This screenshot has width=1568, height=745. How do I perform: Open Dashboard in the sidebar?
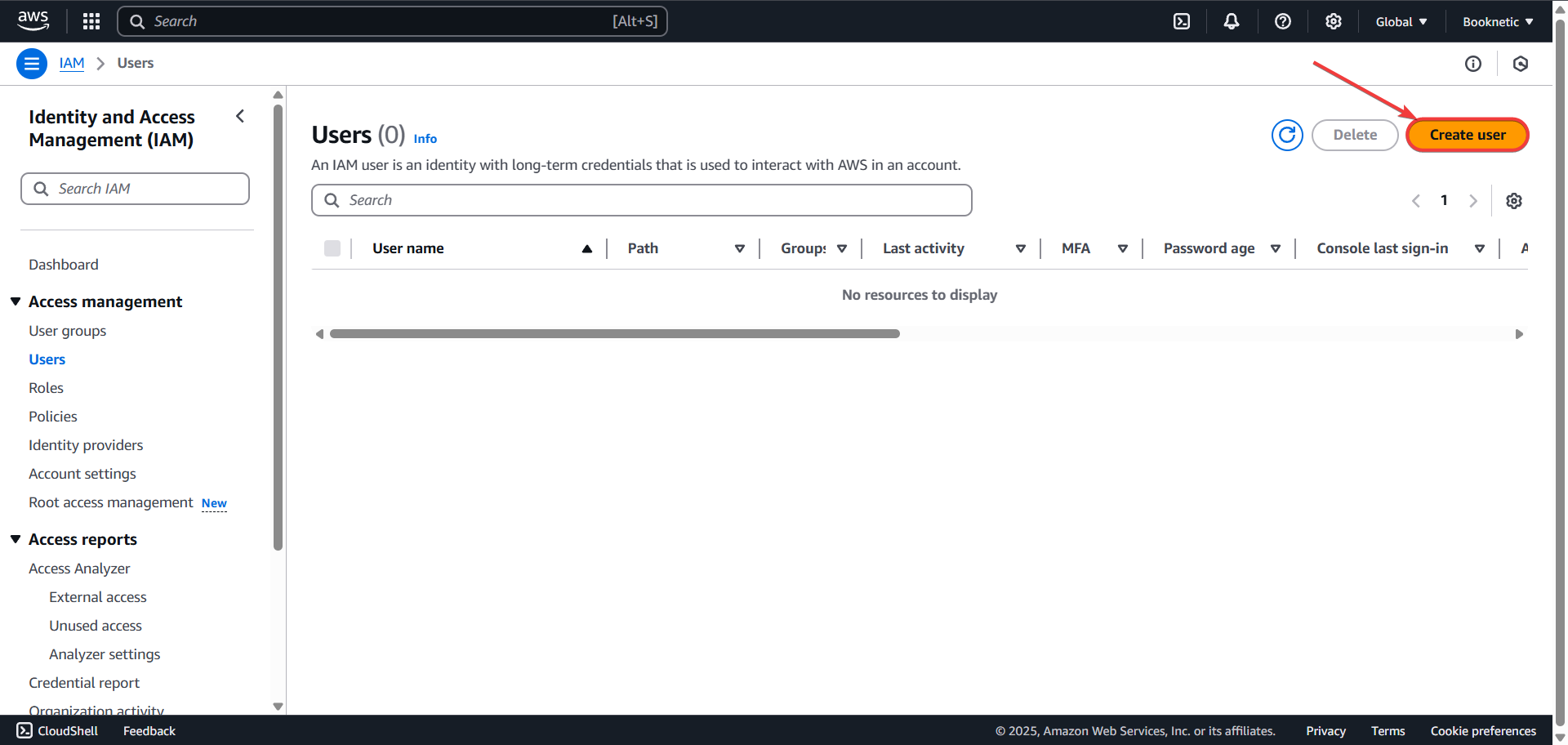coord(64,265)
